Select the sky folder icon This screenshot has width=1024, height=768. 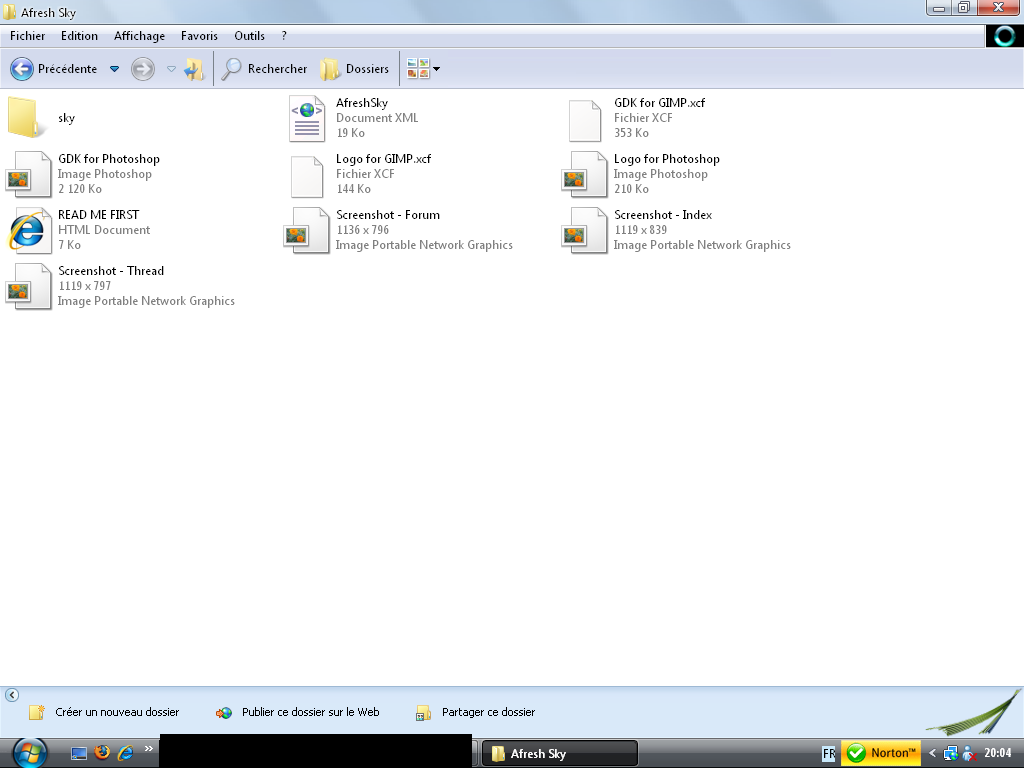(x=28, y=118)
